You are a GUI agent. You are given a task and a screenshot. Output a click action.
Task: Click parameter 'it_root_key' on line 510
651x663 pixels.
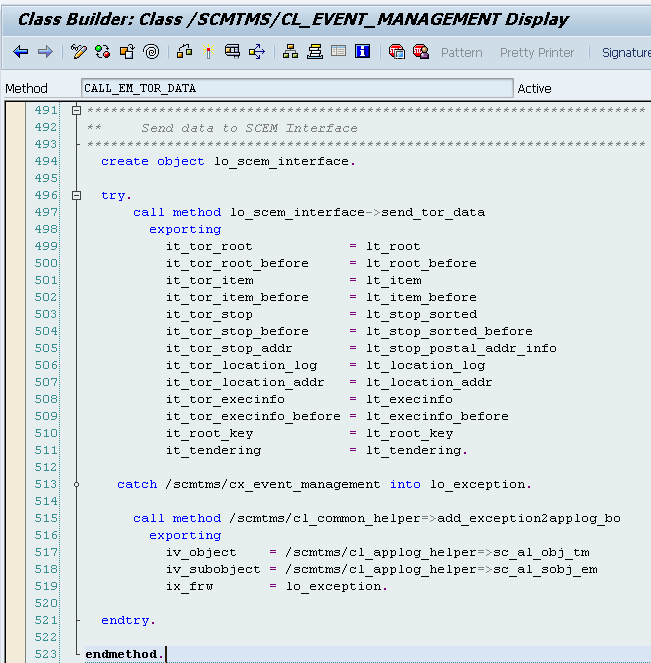pos(209,433)
